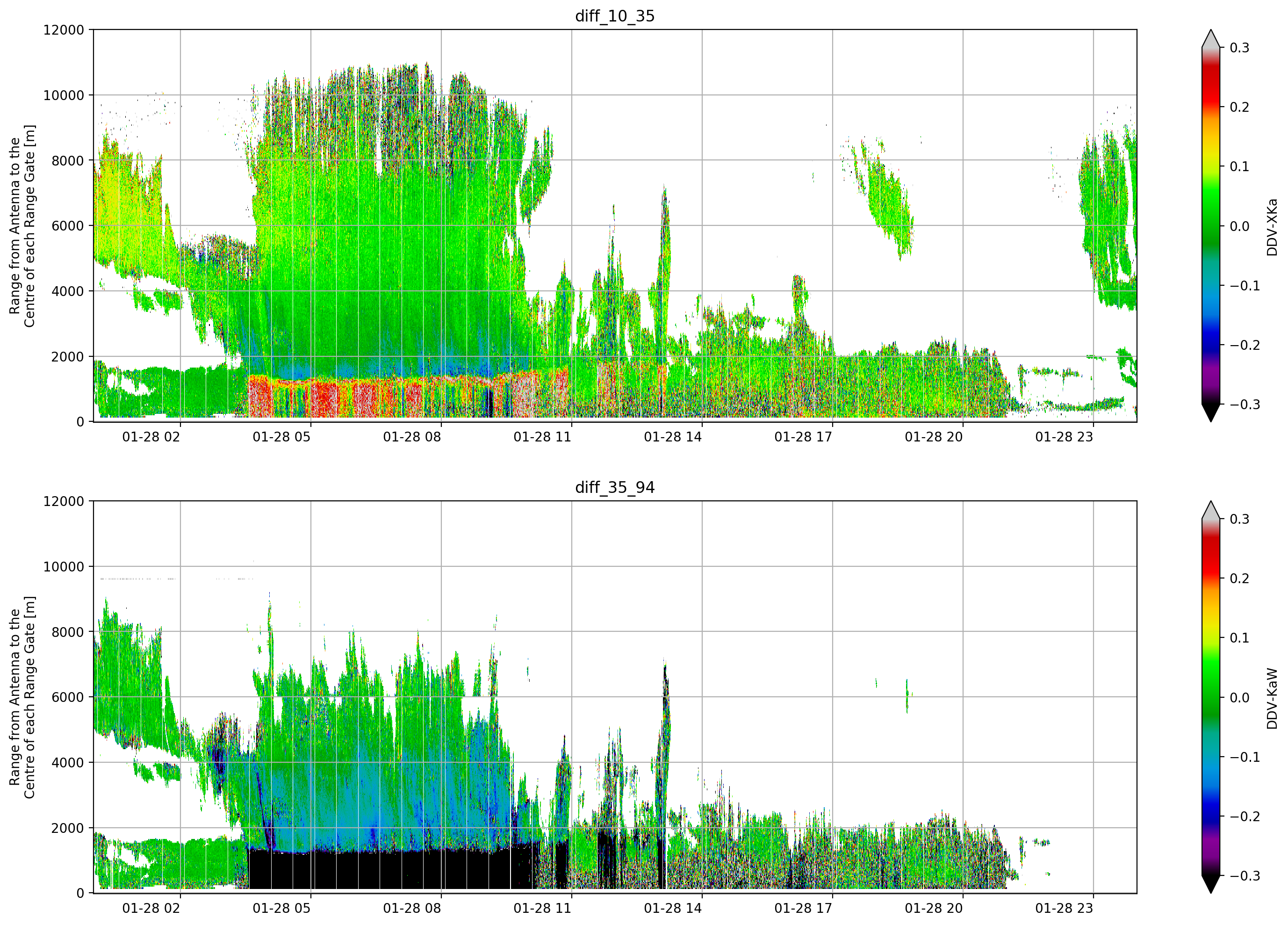Click the diff_10_35 plot title
This screenshot has height=925, width=1288.
tap(614, 16)
